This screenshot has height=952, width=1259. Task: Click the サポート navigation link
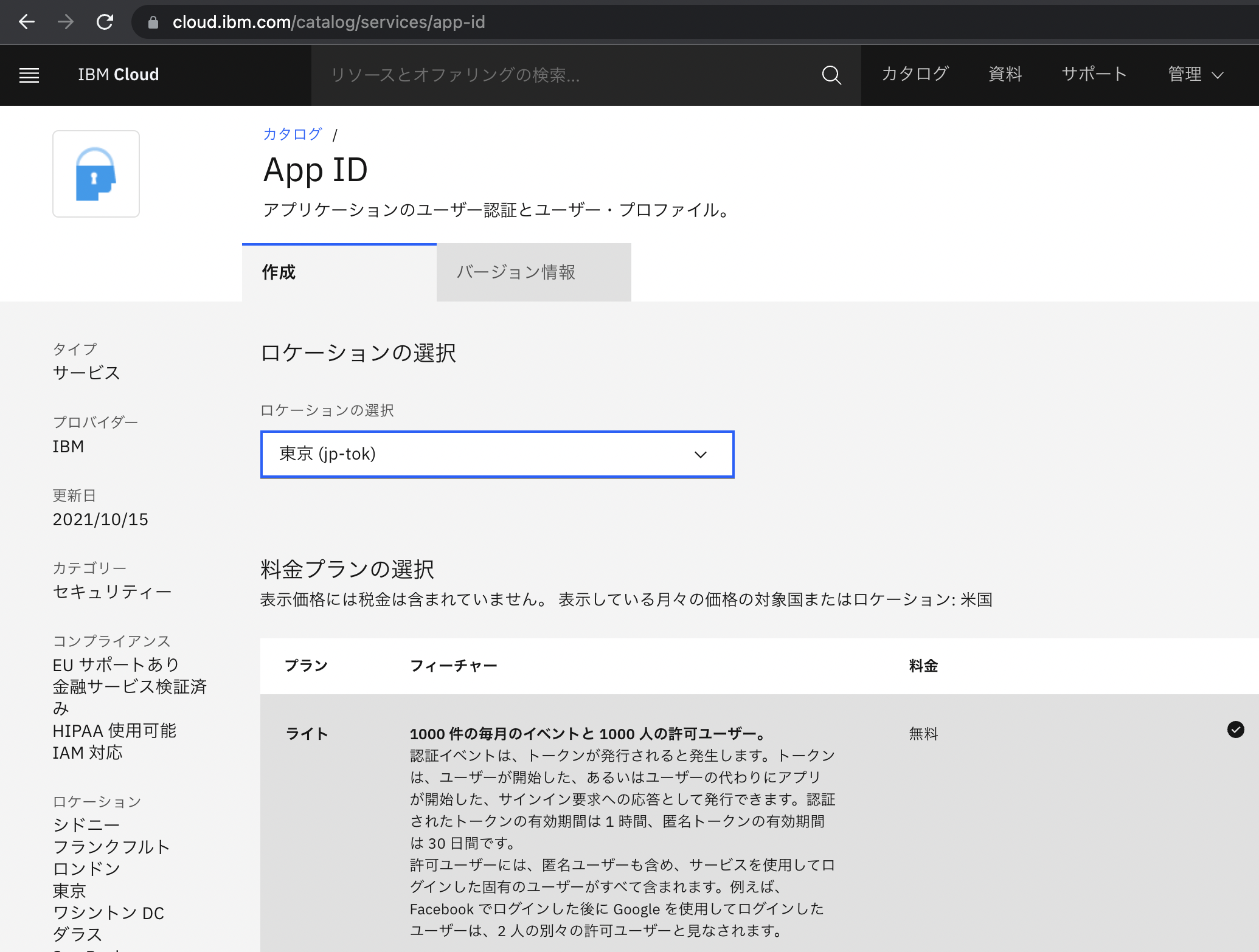(1094, 74)
